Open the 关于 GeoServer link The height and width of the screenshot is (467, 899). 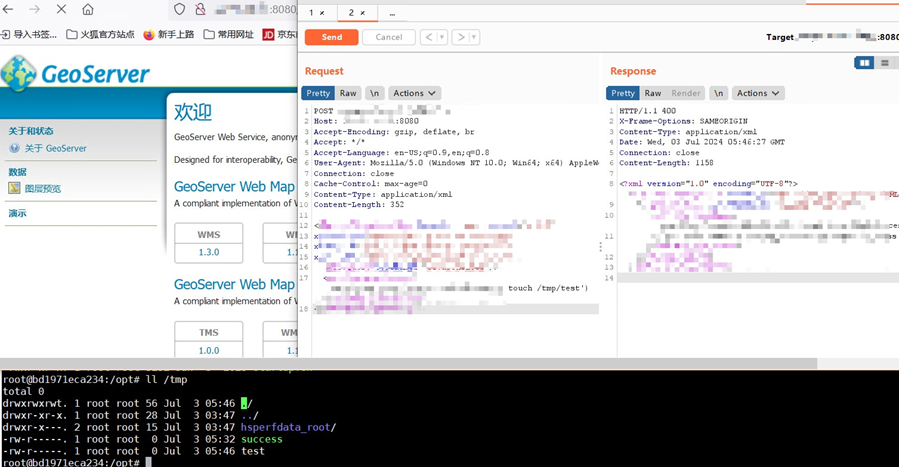(55, 148)
